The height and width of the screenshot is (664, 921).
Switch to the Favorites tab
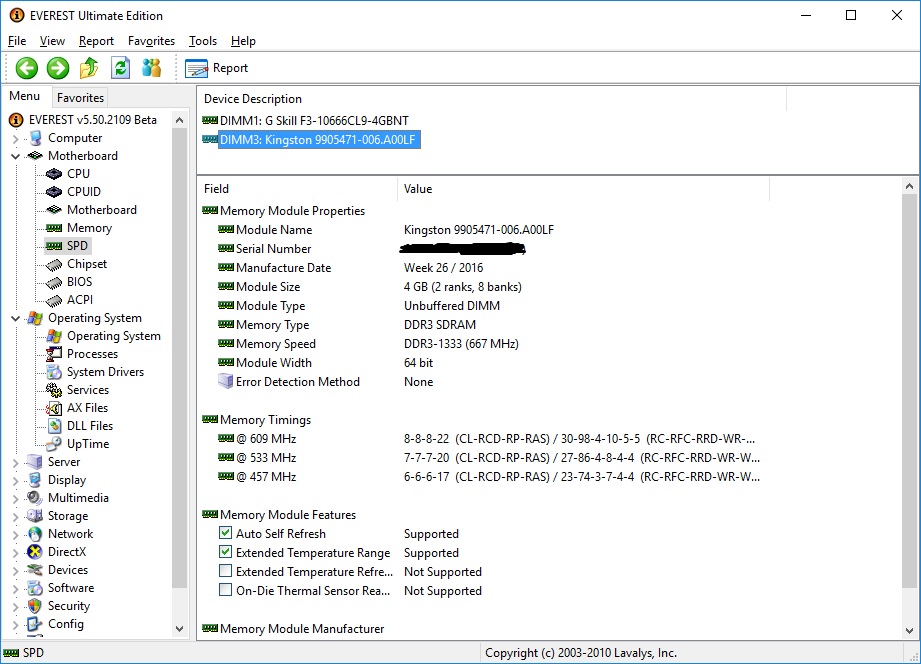pos(80,98)
